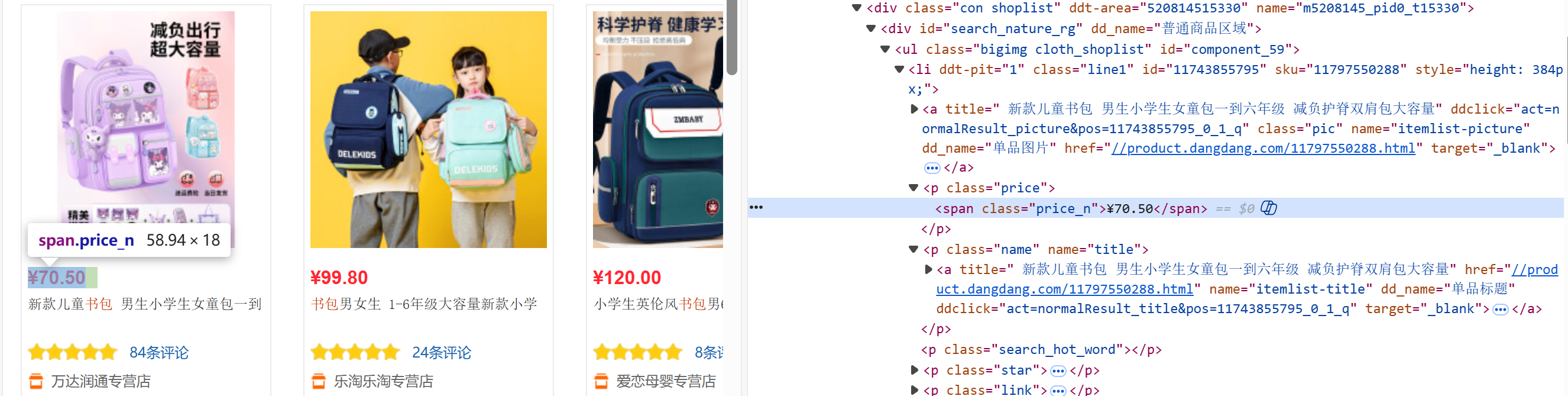Expand the ellipsis badge in the link paragraph

pyautogui.click(x=1058, y=391)
